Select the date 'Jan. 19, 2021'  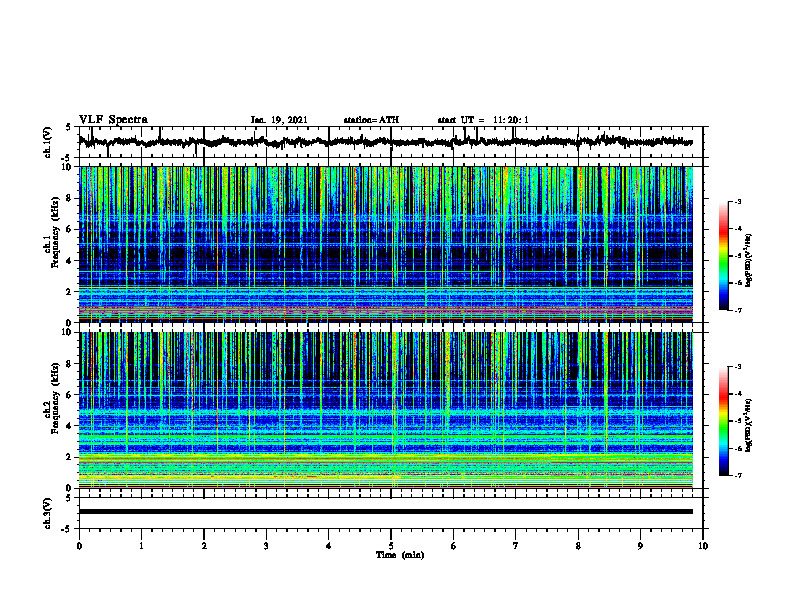click(x=279, y=120)
